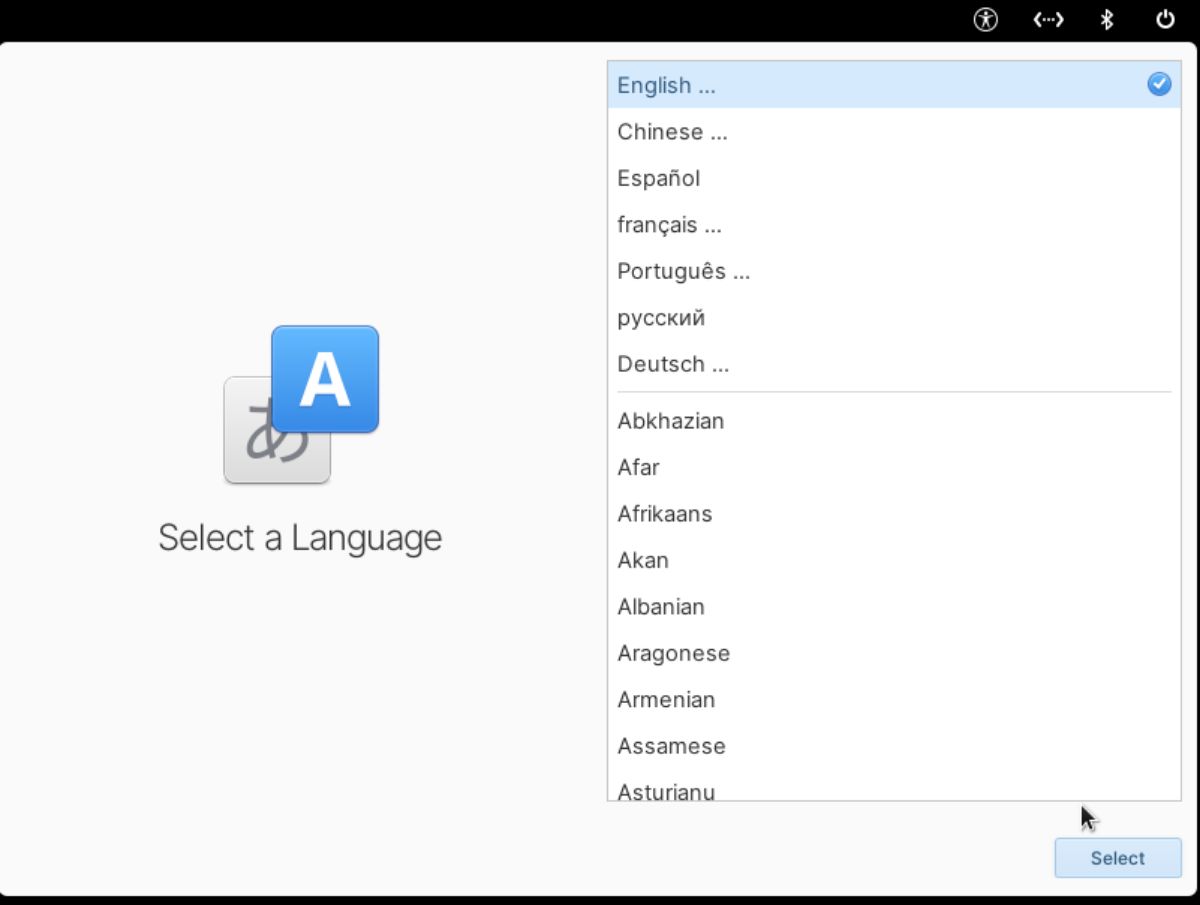Select Aragonese language
Image resolution: width=1200 pixels, height=905 pixels.
[894, 653]
